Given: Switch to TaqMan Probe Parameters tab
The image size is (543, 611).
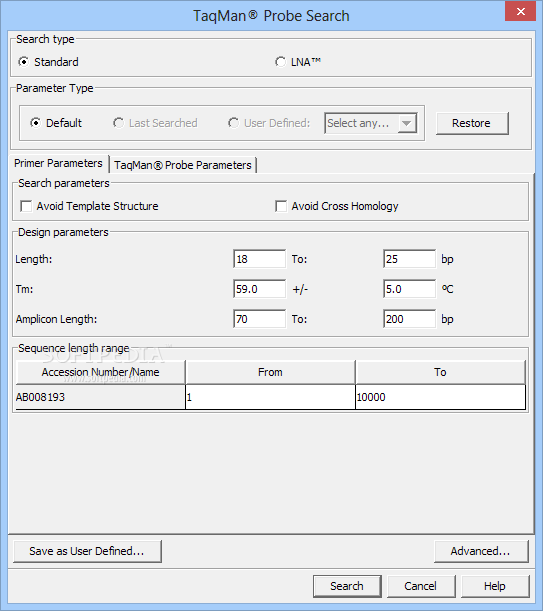Looking at the screenshot, I should click(183, 165).
